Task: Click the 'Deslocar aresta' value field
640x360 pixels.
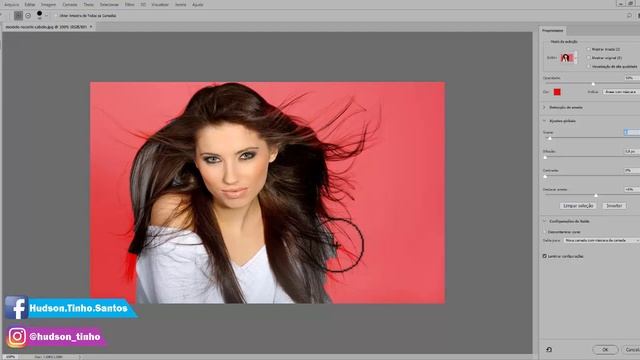Action: point(631,189)
